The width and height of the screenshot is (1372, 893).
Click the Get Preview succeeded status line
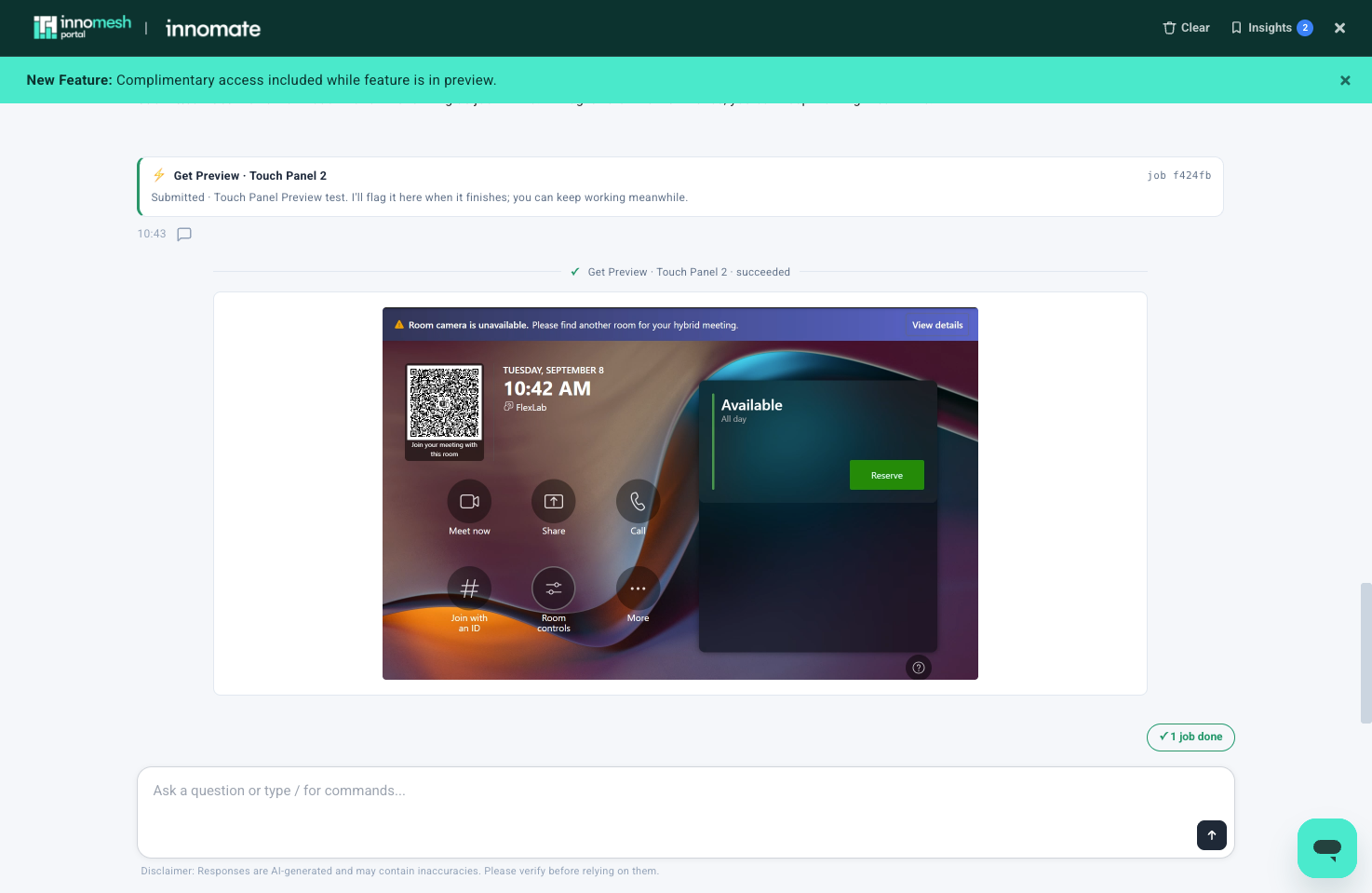680,272
